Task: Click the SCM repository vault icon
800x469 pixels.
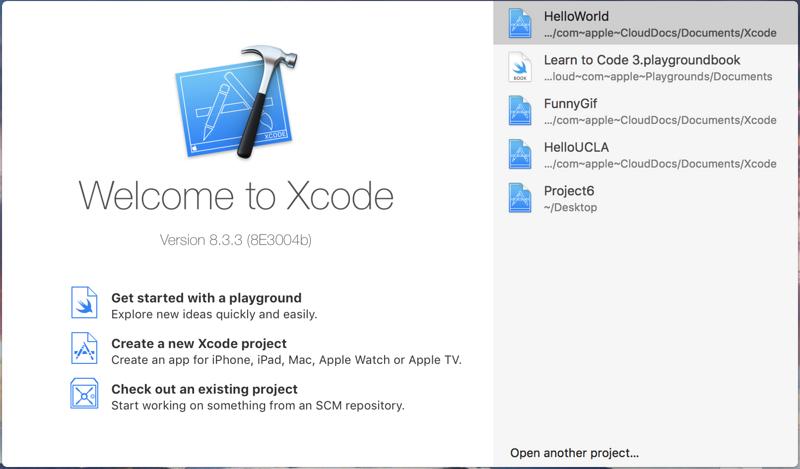Action: [x=84, y=393]
